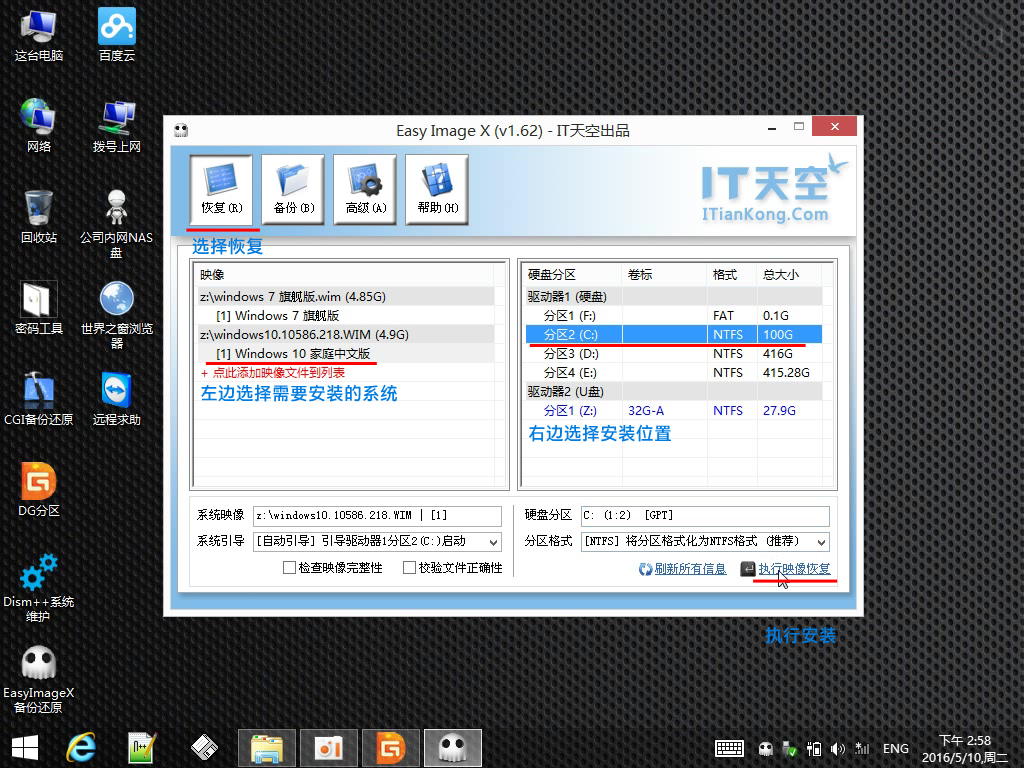This screenshot has width=1024, height=768.
Task: Click the 系统映像 path field
Action: coord(377,515)
